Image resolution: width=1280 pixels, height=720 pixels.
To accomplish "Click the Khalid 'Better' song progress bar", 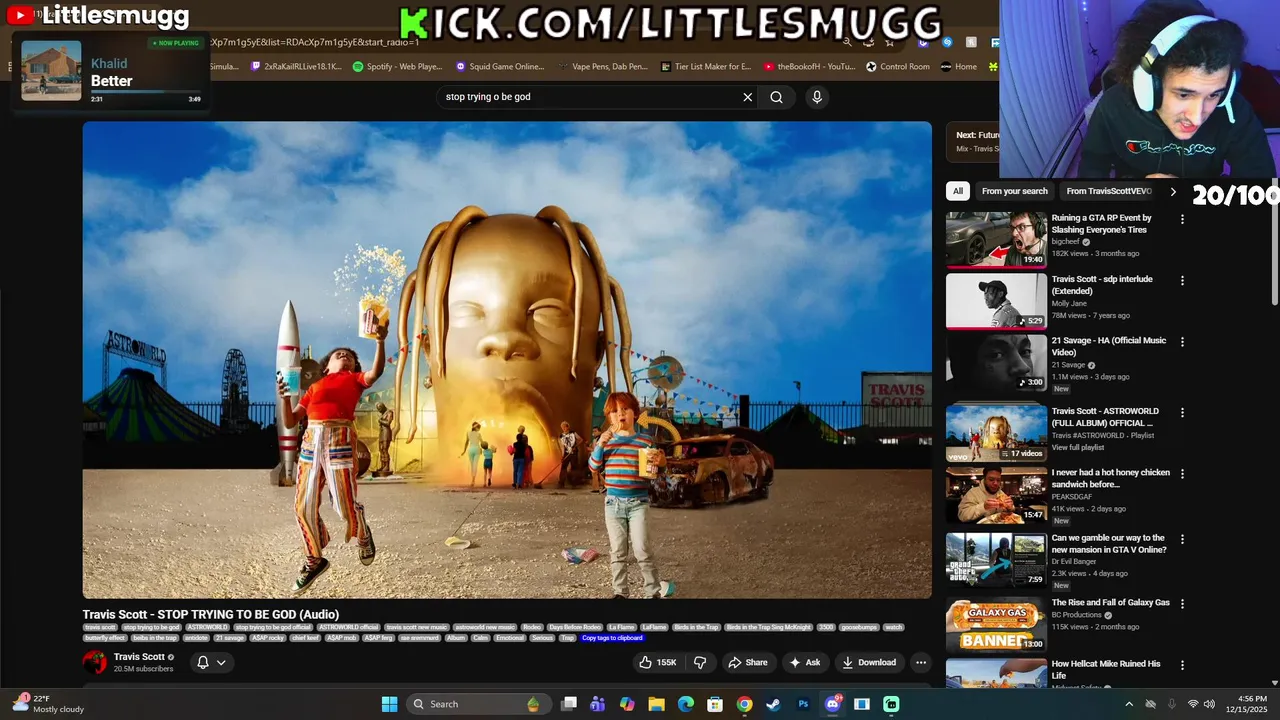I will coord(146,92).
